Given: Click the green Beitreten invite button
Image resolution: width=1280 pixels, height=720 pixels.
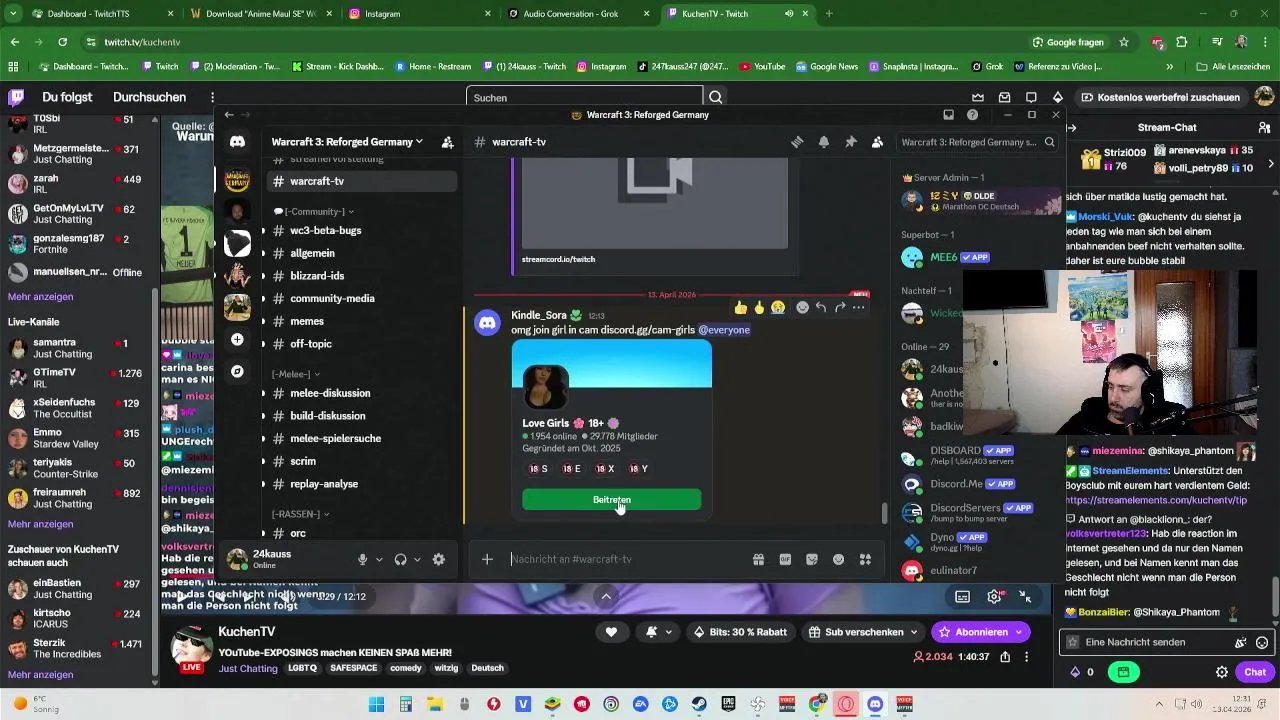Looking at the screenshot, I should point(611,500).
